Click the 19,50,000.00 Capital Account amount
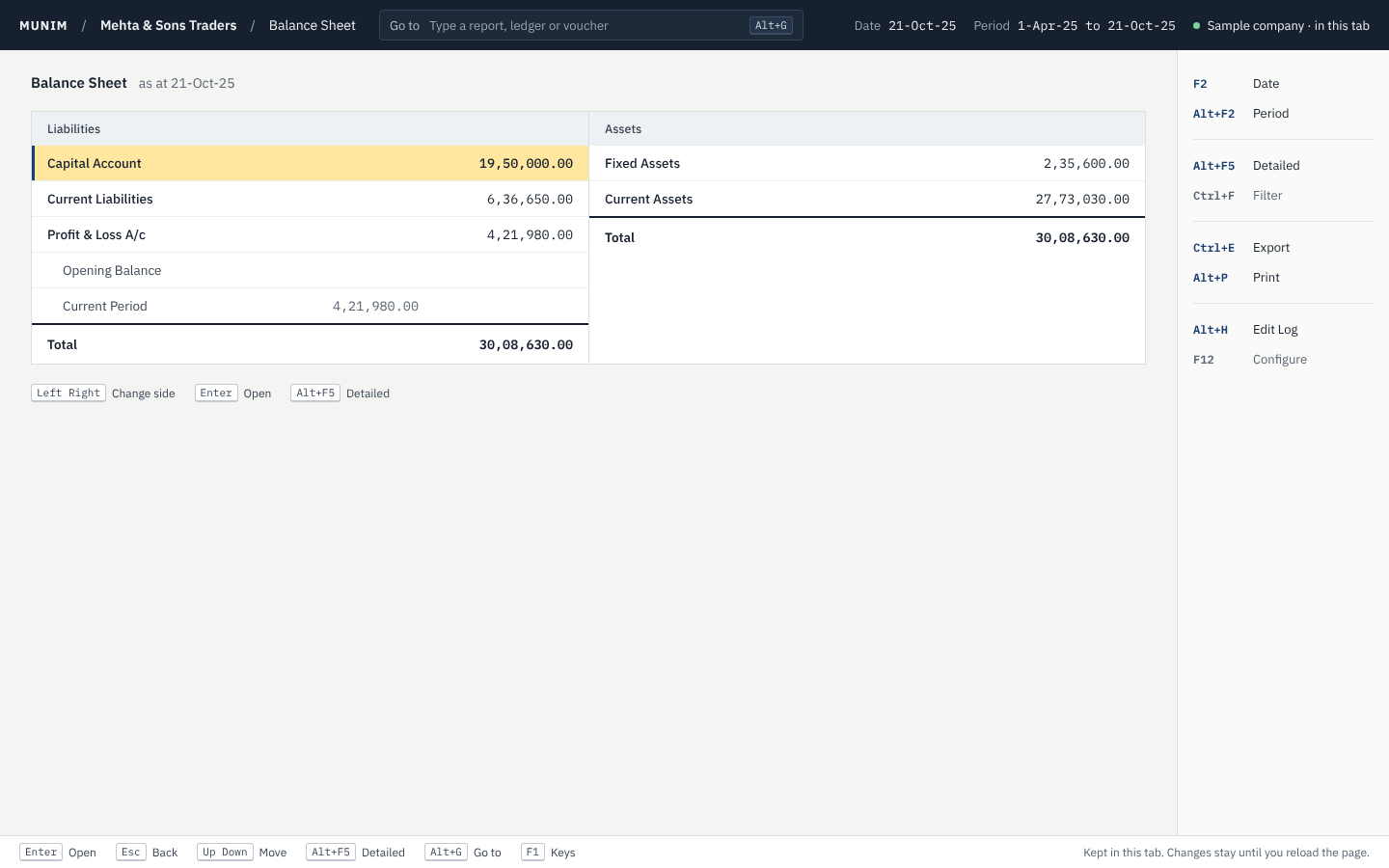Image resolution: width=1389 pixels, height=868 pixels. click(x=526, y=164)
